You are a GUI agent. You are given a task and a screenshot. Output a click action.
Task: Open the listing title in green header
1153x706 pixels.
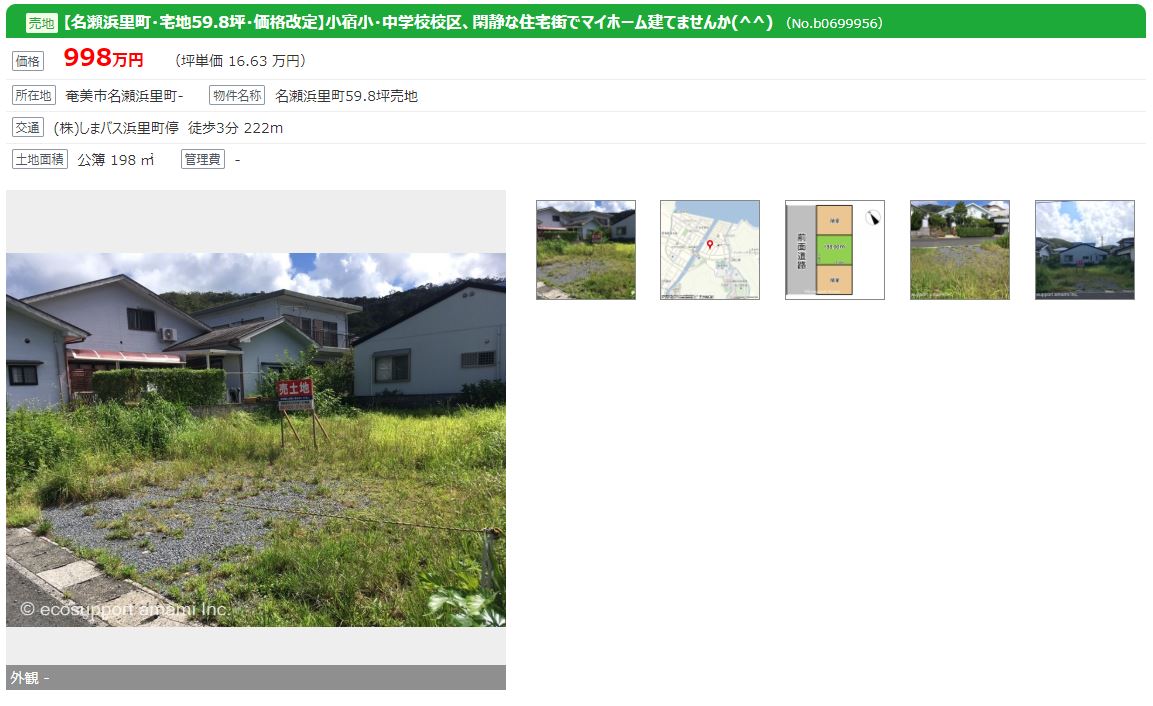point(418,22)
